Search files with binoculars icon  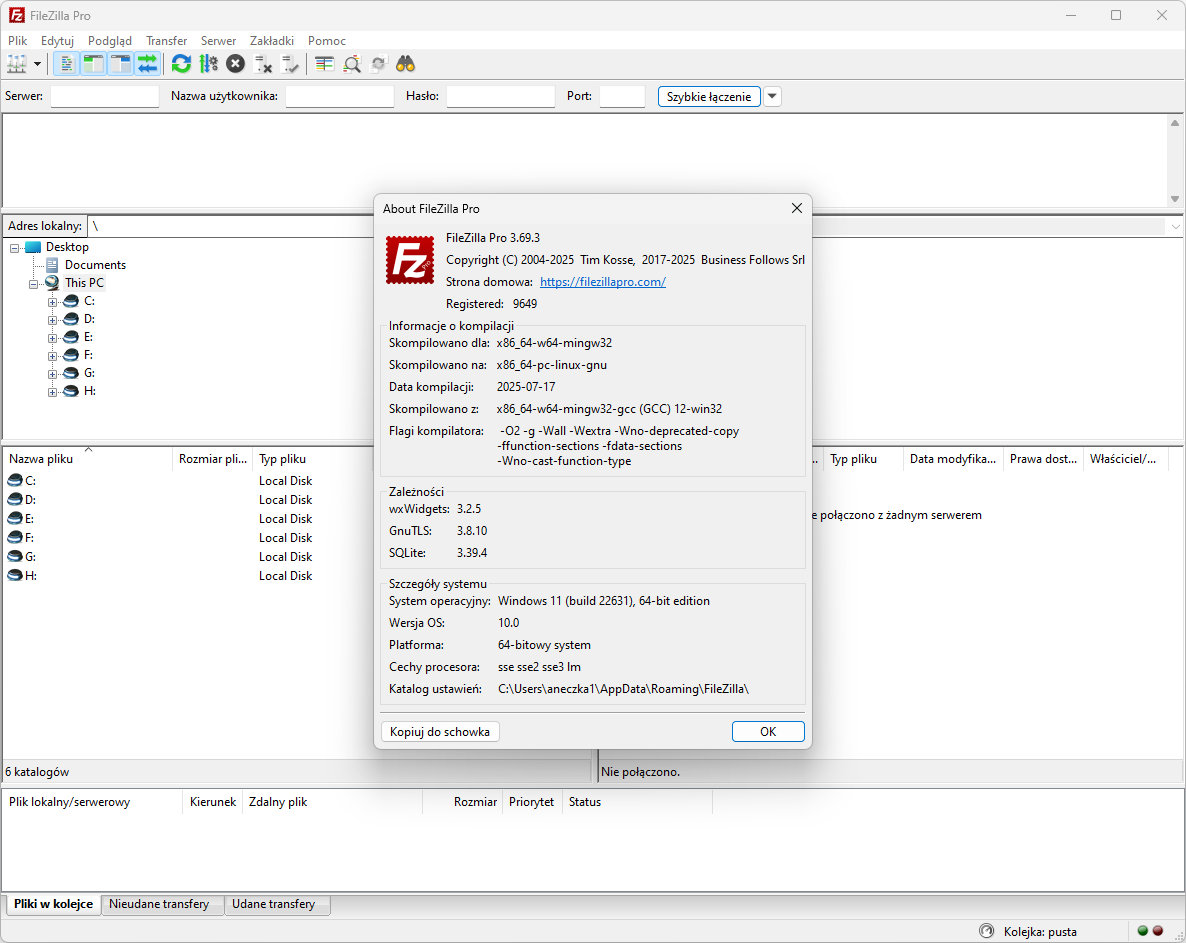(x=405, y=64)
